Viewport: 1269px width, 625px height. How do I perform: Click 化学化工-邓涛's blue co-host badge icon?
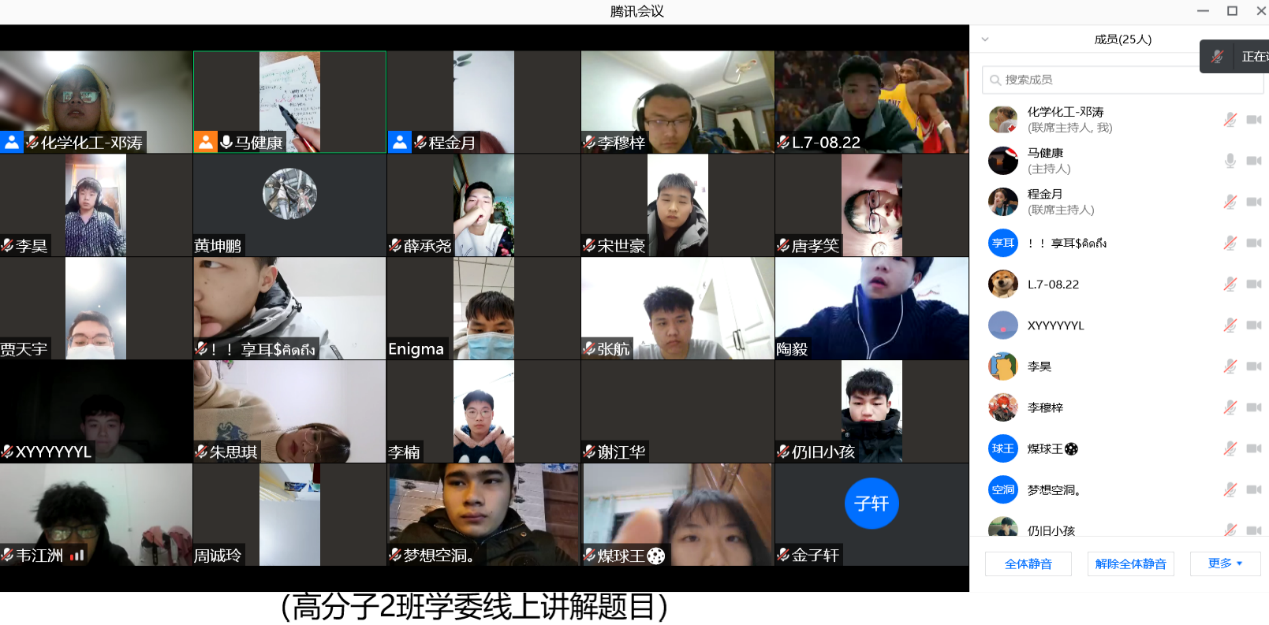point(11,142)
